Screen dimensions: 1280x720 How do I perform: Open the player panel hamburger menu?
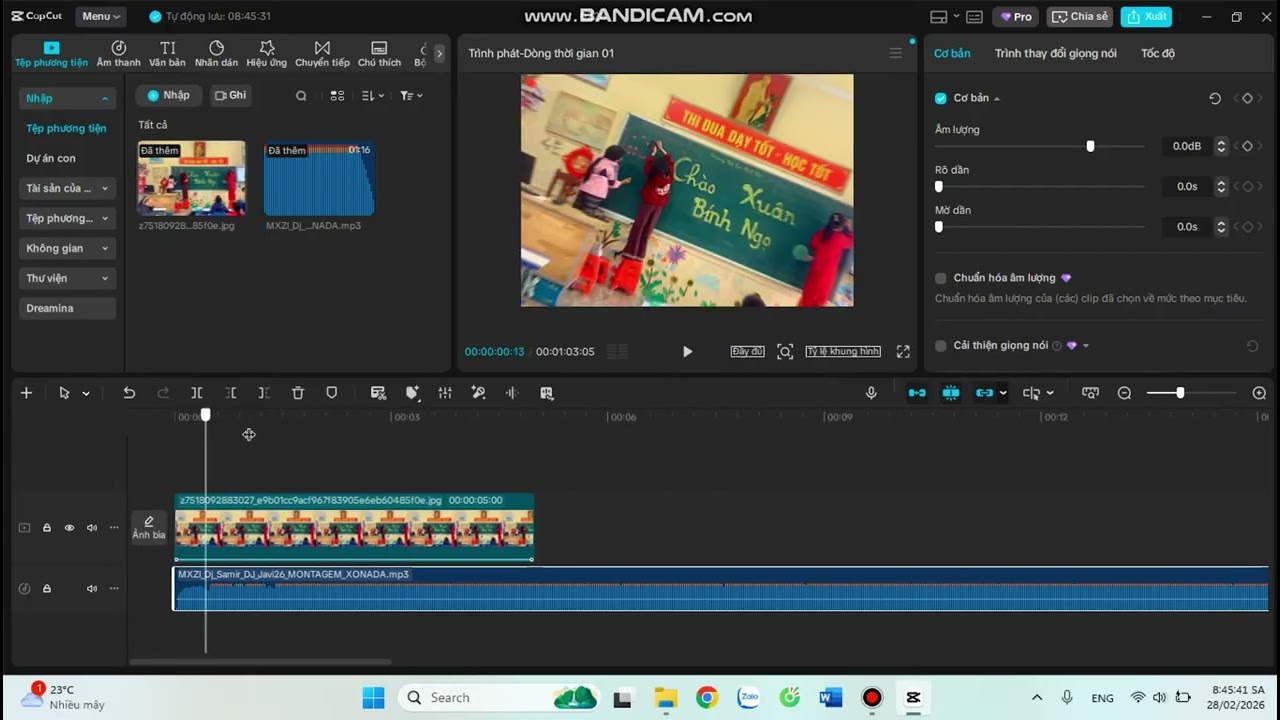(x=895, y=53)
